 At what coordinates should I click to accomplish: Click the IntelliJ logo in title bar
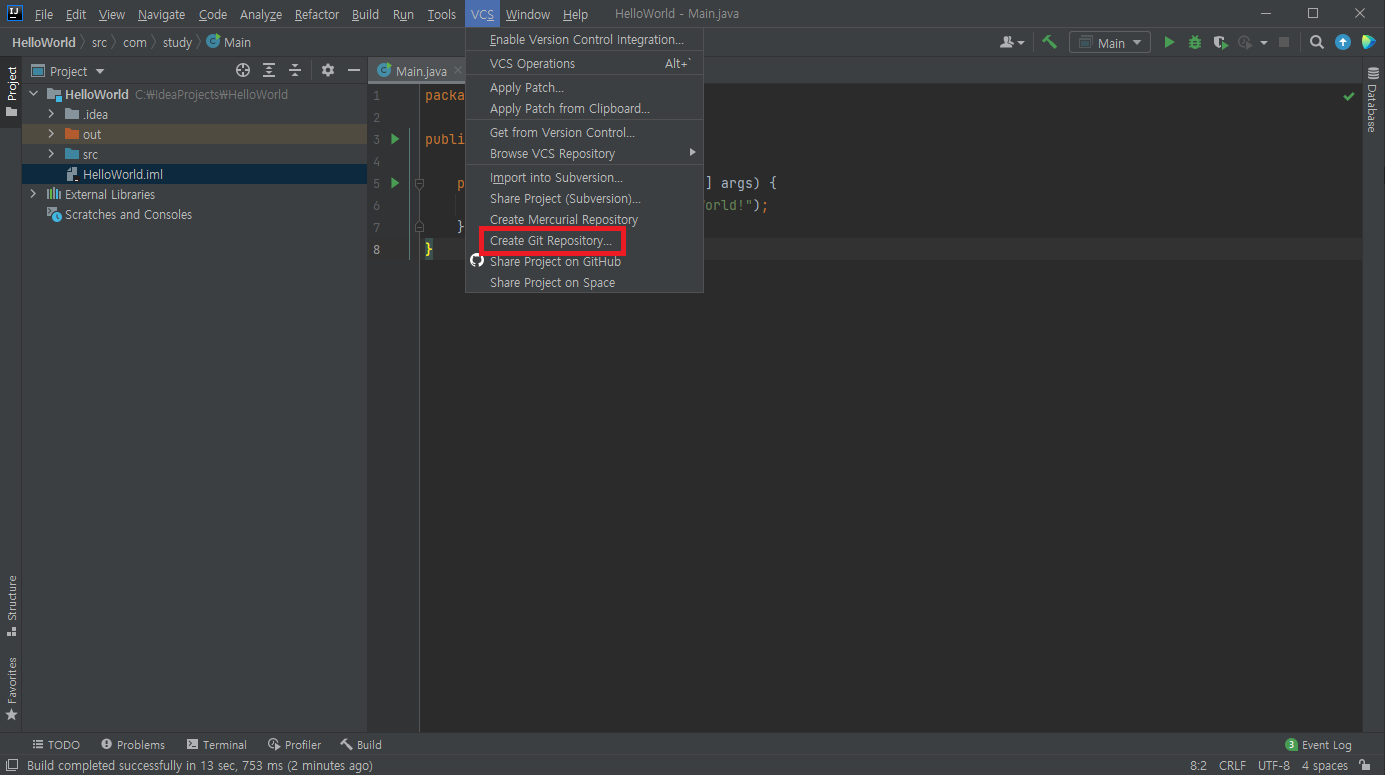point(14,14)
